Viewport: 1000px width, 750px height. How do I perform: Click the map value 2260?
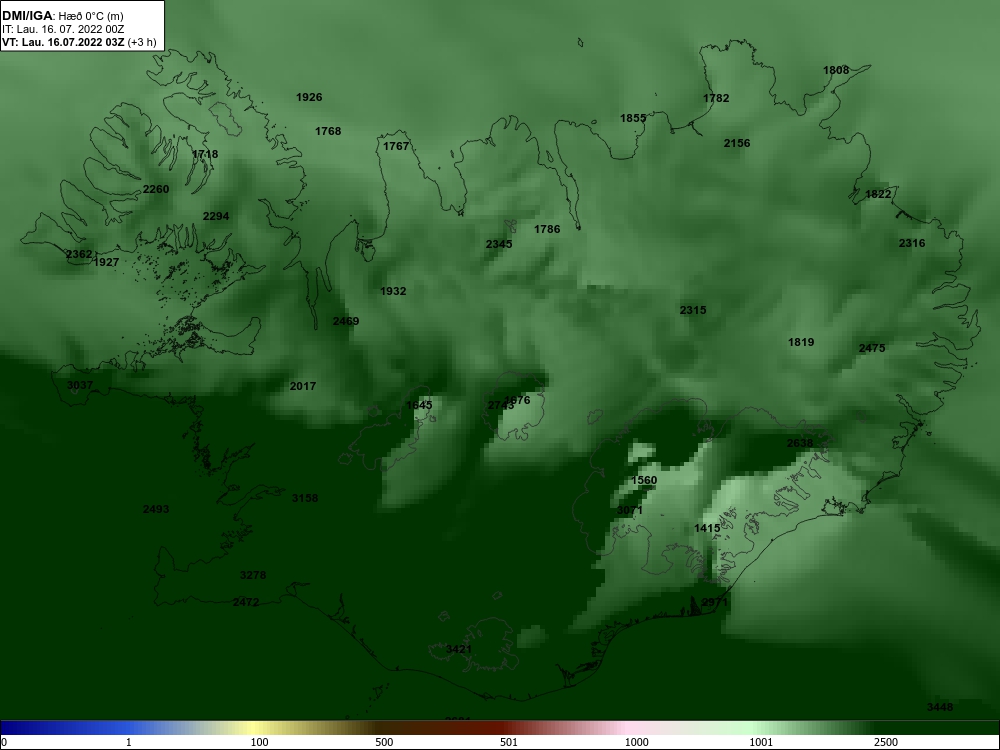click(x=156, y=189)
